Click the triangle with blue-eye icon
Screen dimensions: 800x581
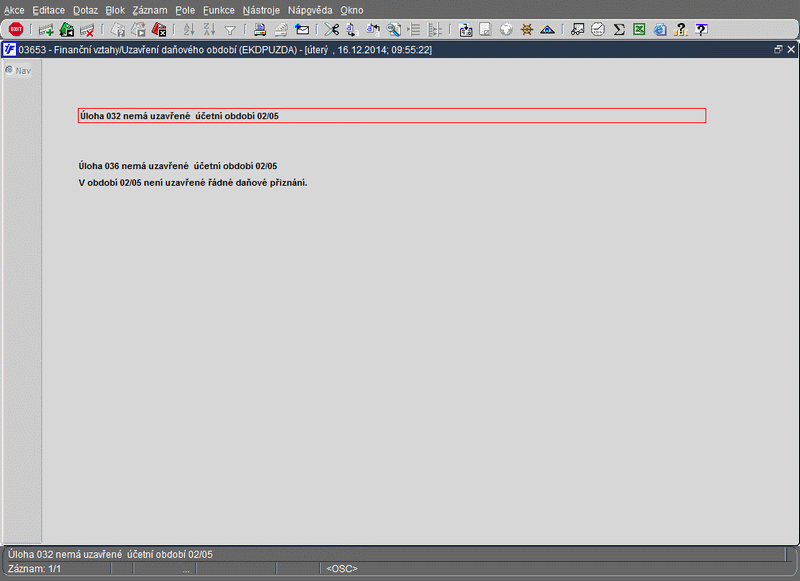coord(547,30)
